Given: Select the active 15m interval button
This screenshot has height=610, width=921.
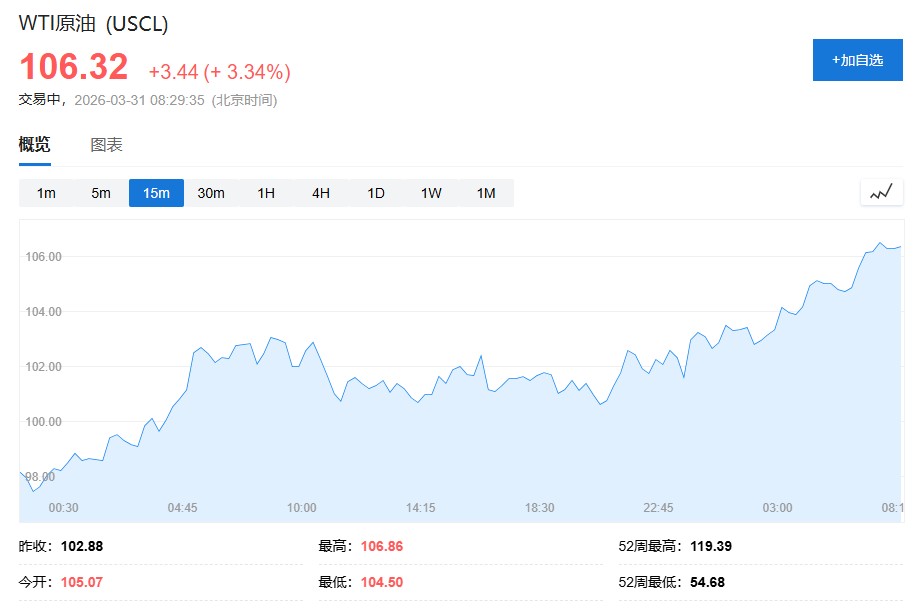Looking at the screenshot, I should (x=156, y=193).
